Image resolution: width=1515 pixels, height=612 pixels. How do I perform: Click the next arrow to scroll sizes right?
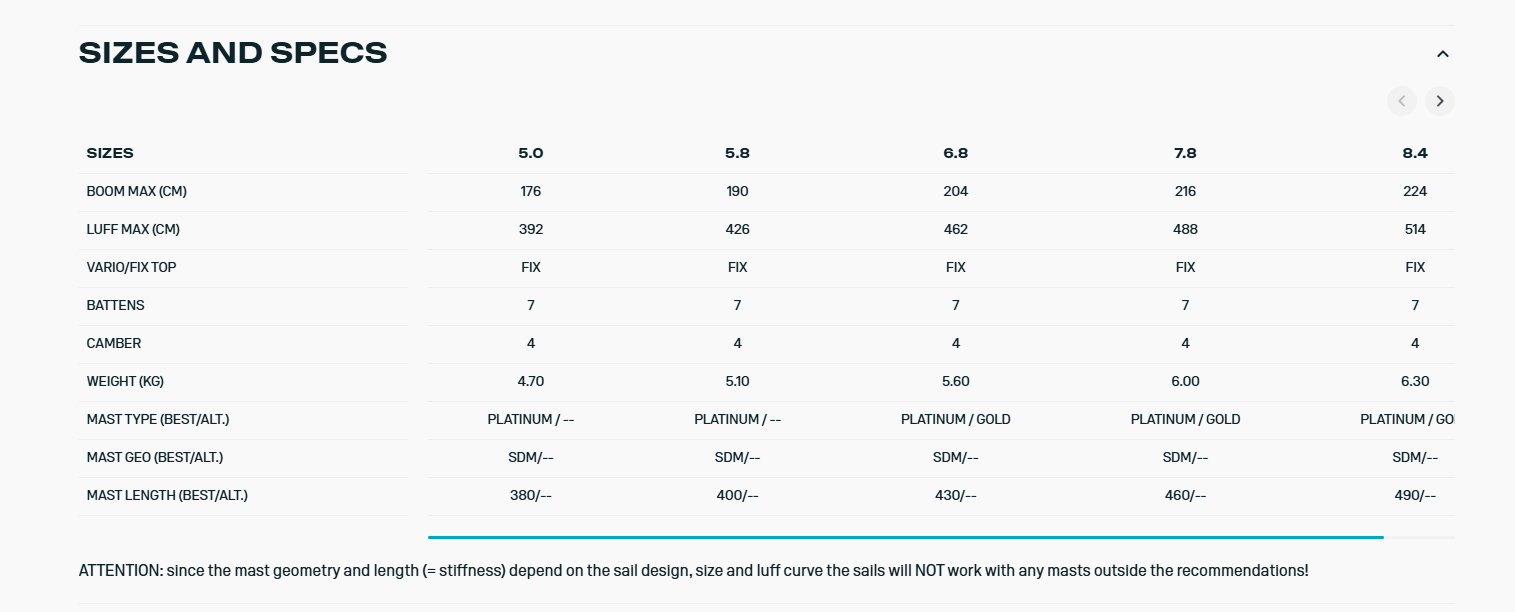(x=1440, y=101)
